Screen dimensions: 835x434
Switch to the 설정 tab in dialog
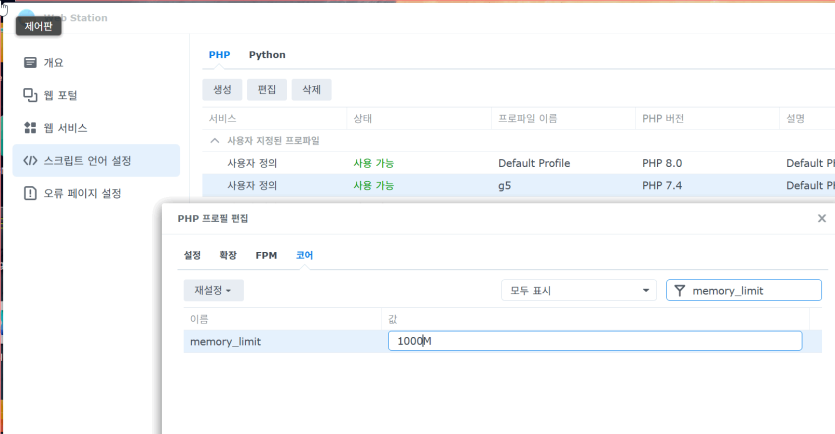click(192, 256)
